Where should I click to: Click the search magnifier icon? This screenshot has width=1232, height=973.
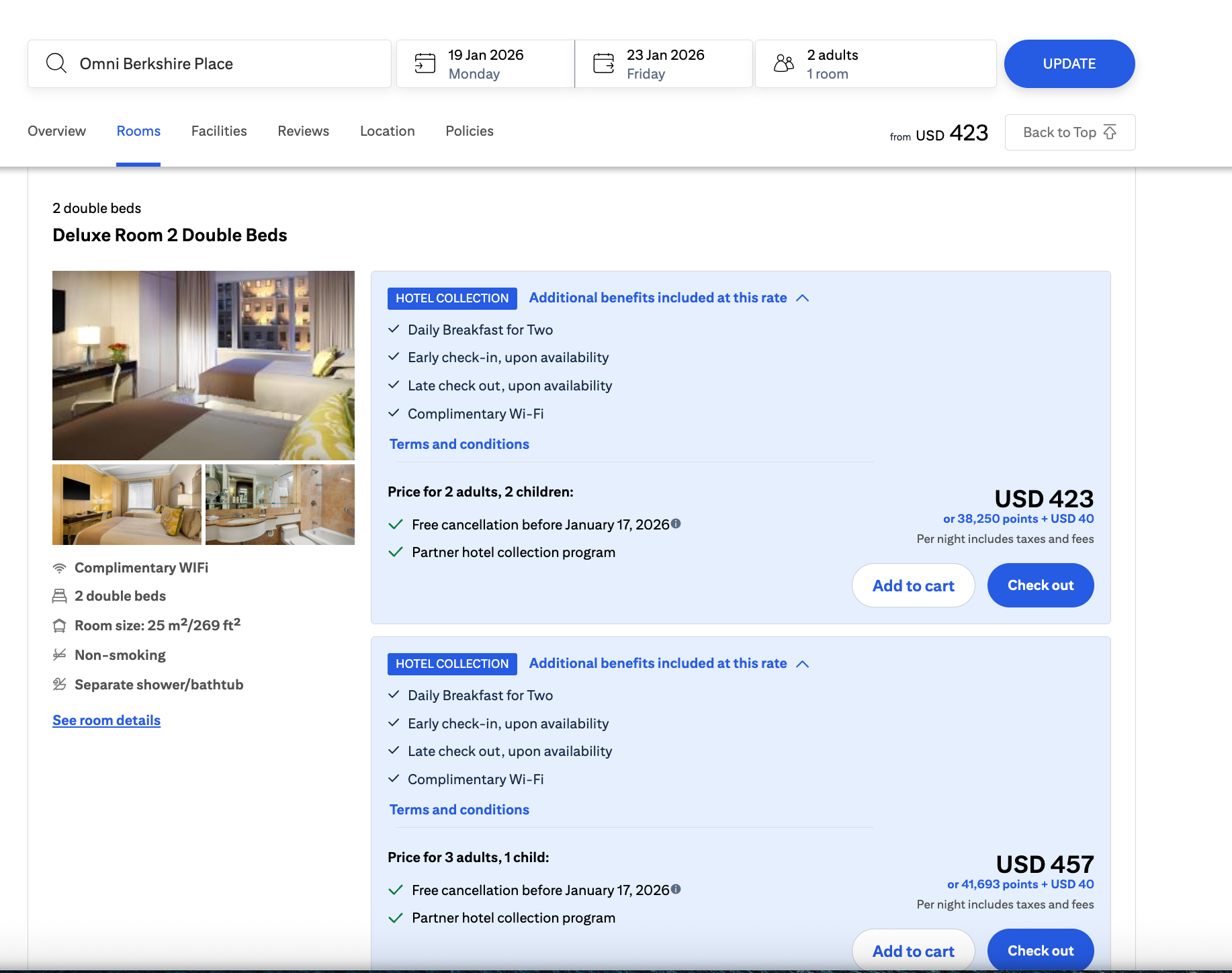coord(56,64)
